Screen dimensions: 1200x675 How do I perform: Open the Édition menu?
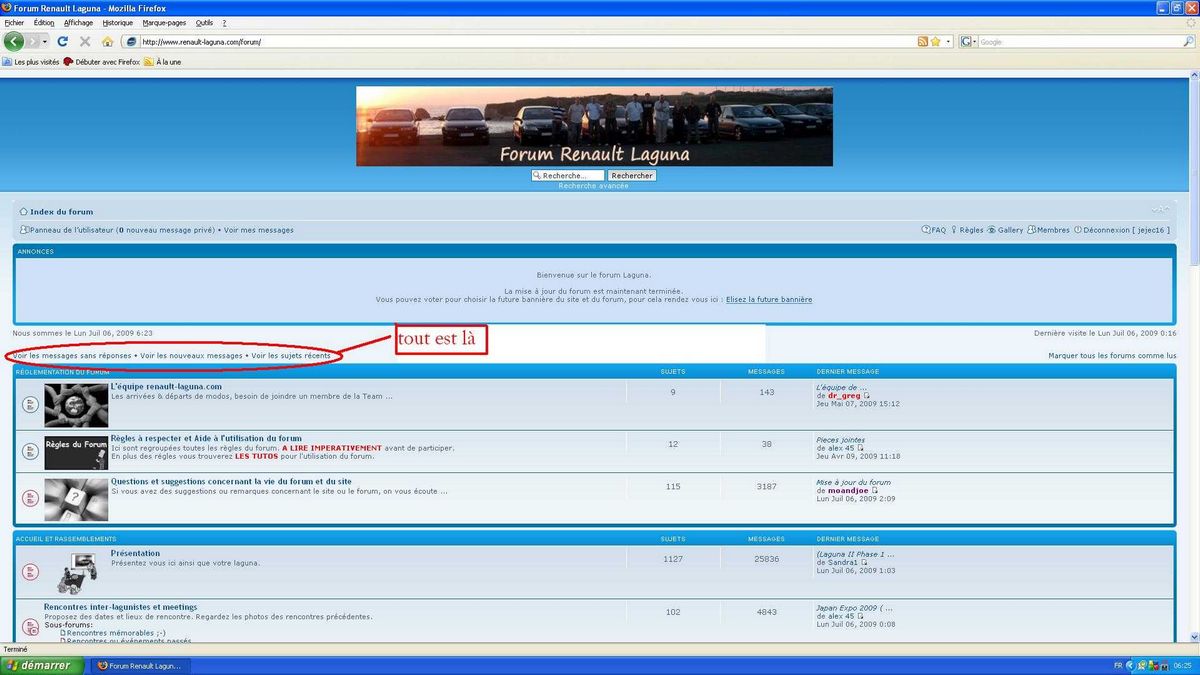(44, 22)
